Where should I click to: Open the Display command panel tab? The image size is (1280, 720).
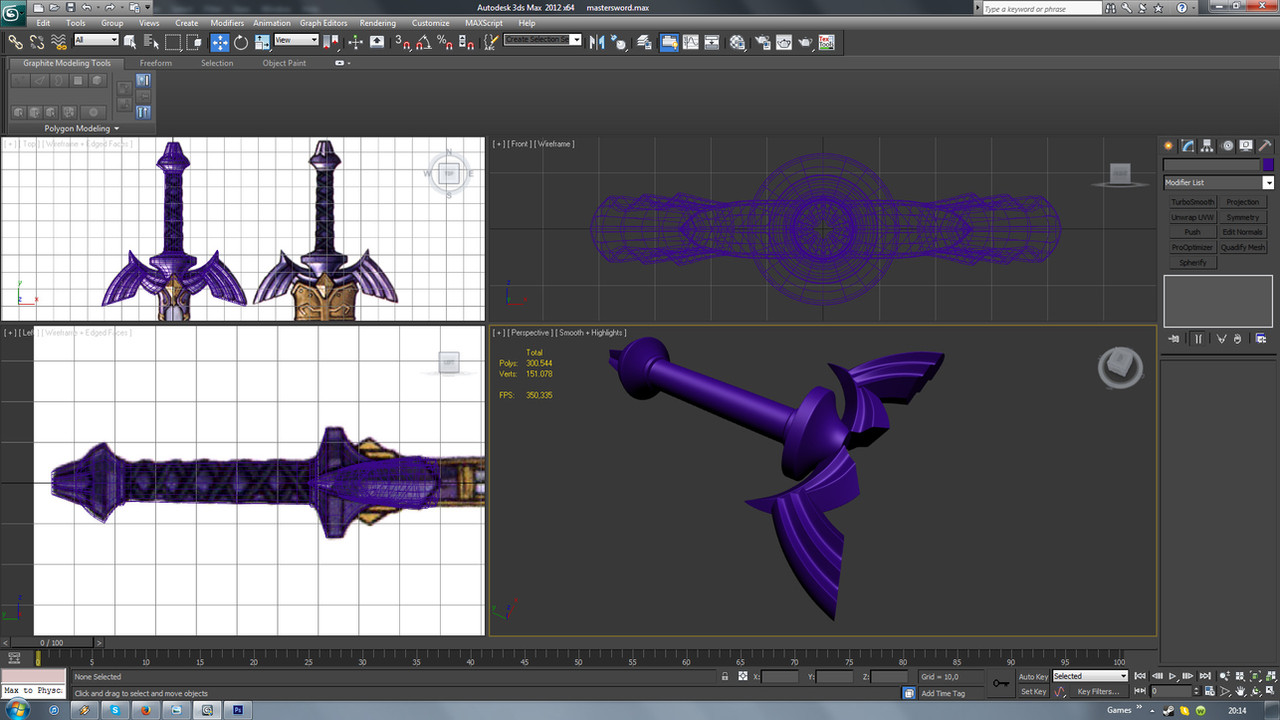pyautogui.click(x=1247, y=145)
